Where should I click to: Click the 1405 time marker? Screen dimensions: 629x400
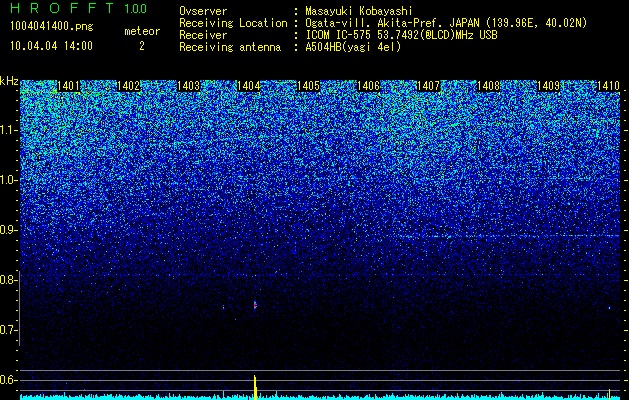tap(308, 86)
